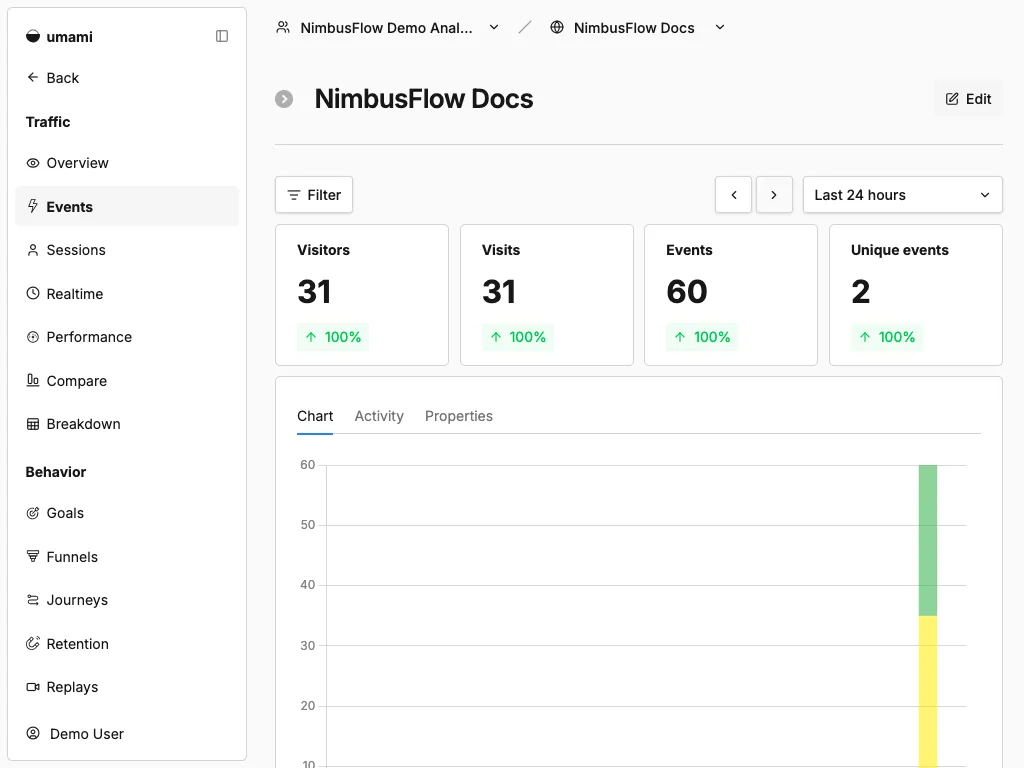The image size is (1024, 768).
Task: Navigate to Compare page
Action: tap(127, 380)
